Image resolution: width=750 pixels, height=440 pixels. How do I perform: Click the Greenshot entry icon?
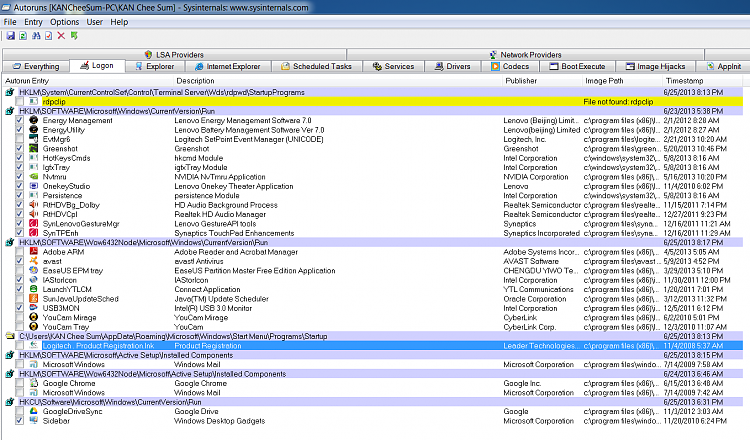click(33, 149)
